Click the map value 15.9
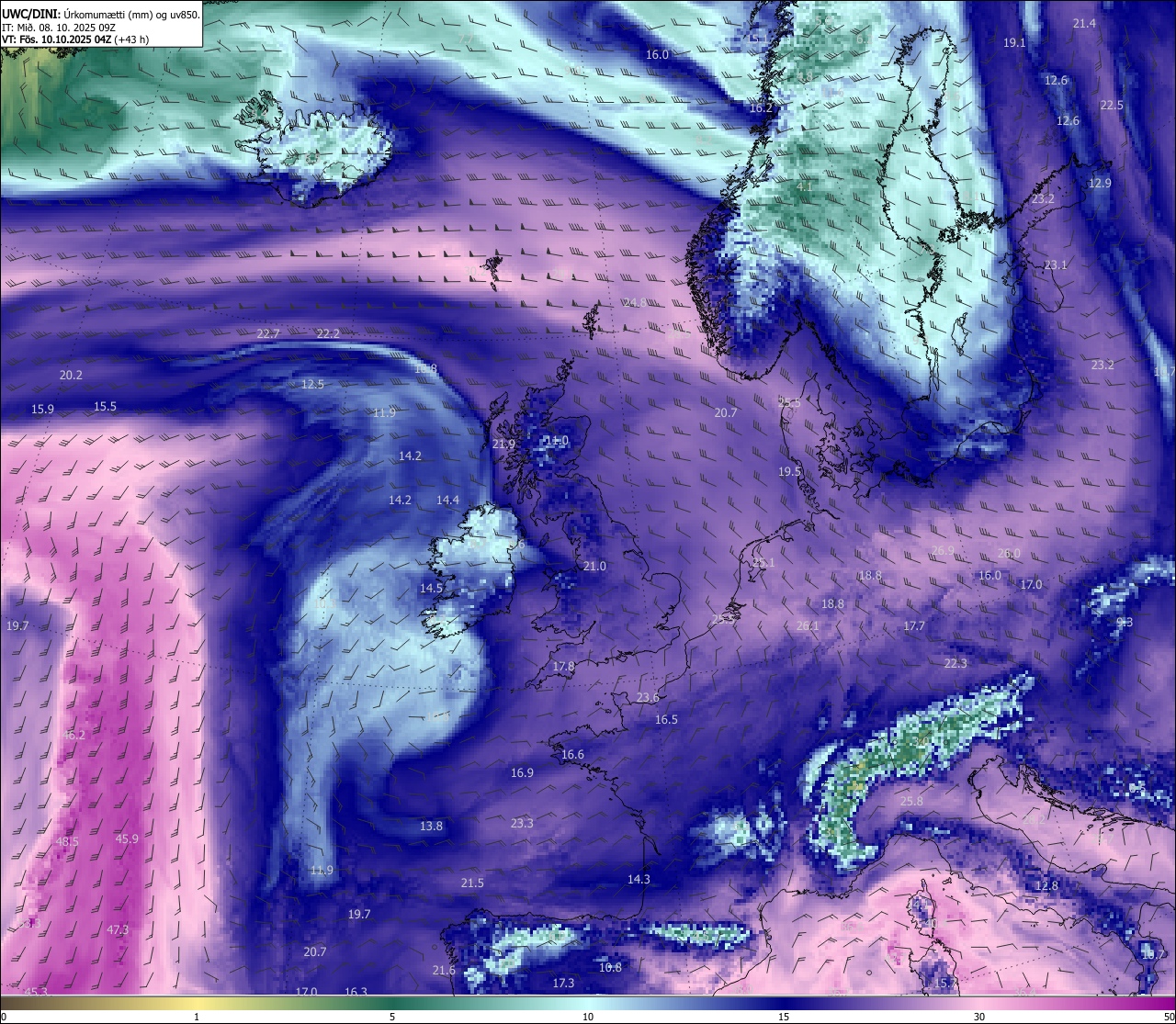Screen dimensions: 1176x1024 (42, 409)
